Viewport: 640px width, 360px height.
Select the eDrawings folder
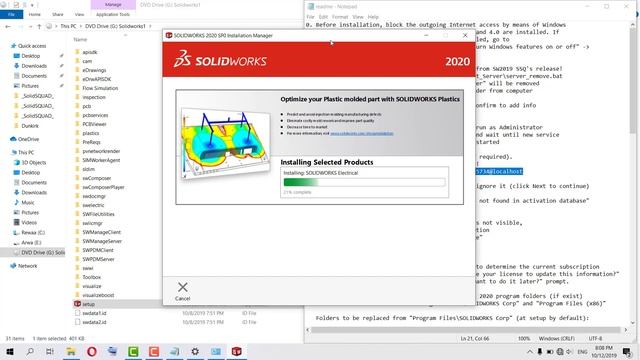click(x=94, y=70)
